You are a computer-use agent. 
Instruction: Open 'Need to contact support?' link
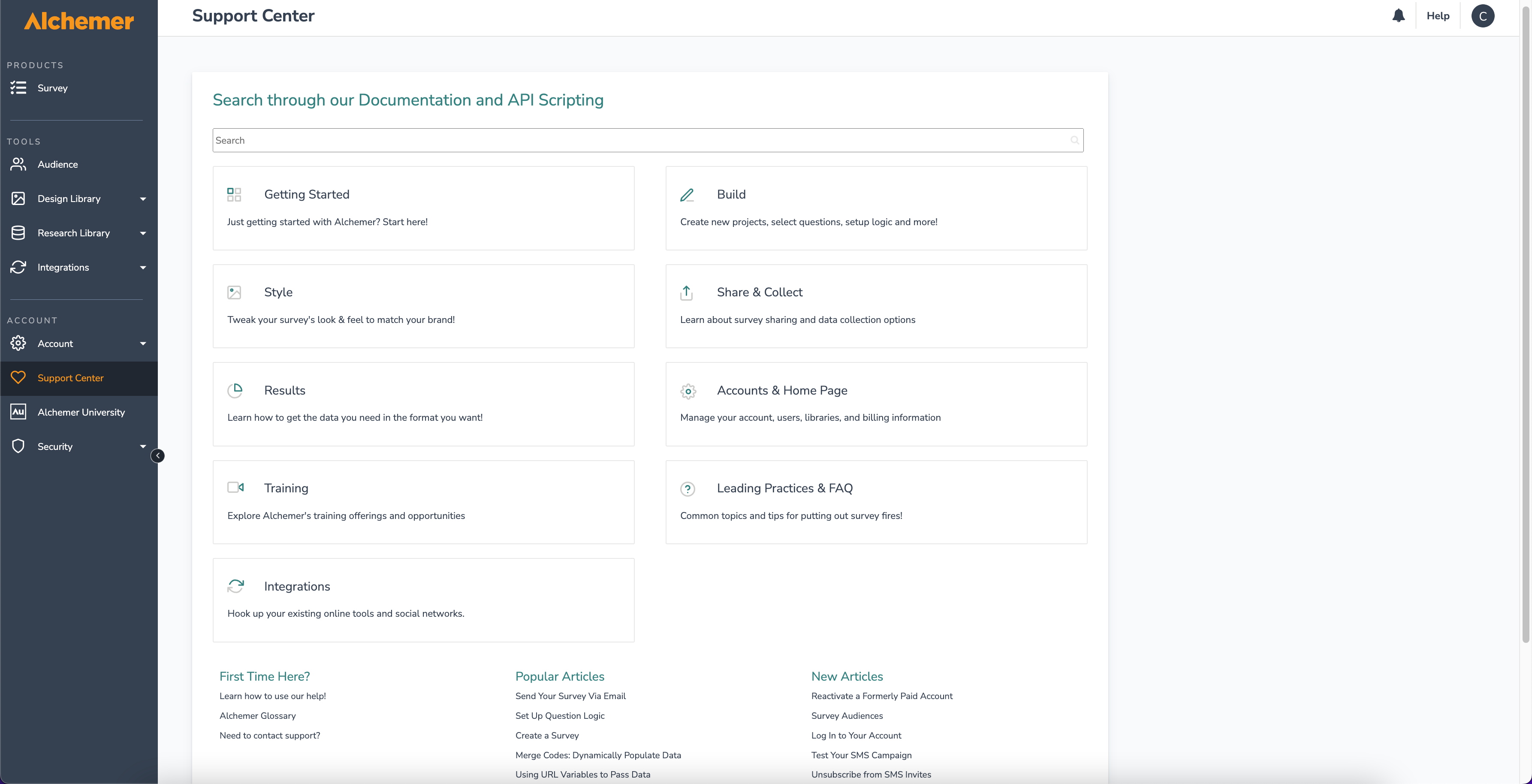(269, 735)
